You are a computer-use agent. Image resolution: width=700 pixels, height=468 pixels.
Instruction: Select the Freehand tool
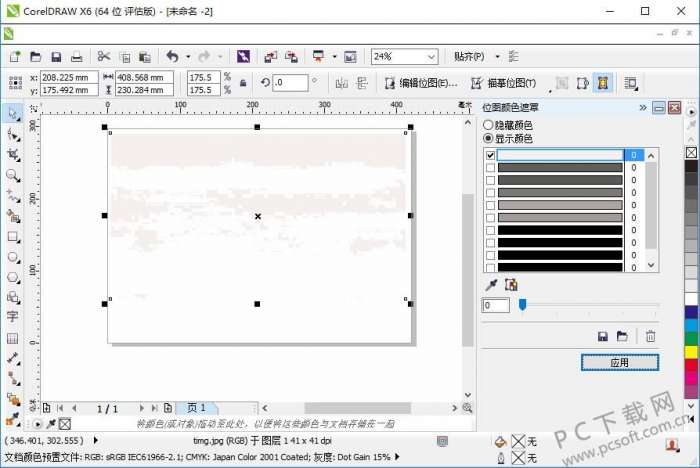click(13, 196)
